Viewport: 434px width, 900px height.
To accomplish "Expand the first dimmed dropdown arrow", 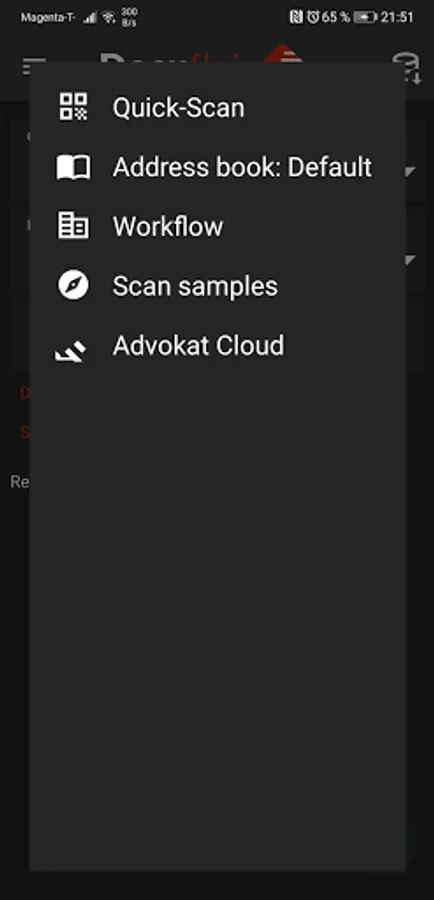I will 409,171.
